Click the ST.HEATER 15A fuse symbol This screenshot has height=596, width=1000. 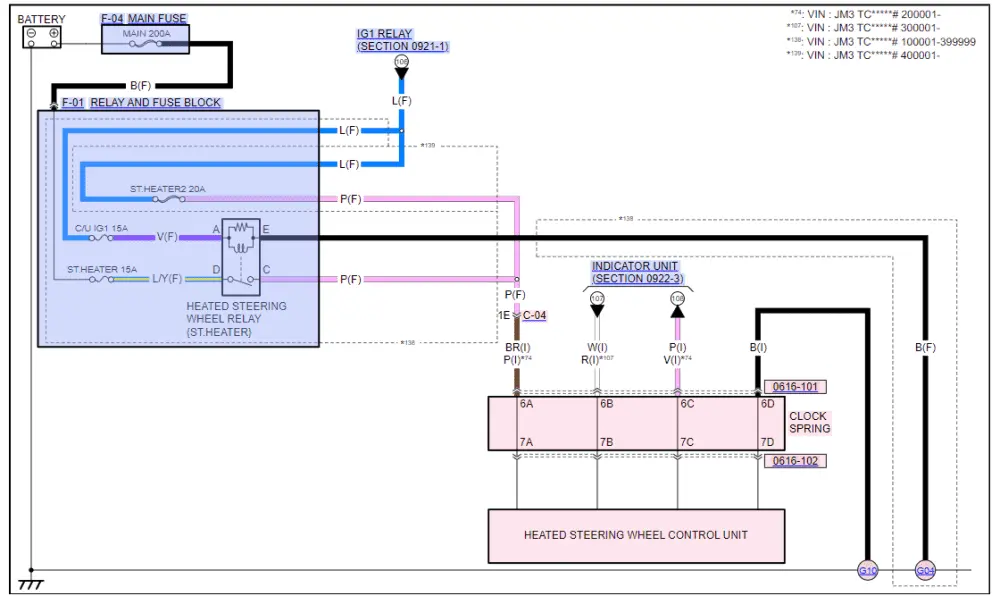coord(102,279)
